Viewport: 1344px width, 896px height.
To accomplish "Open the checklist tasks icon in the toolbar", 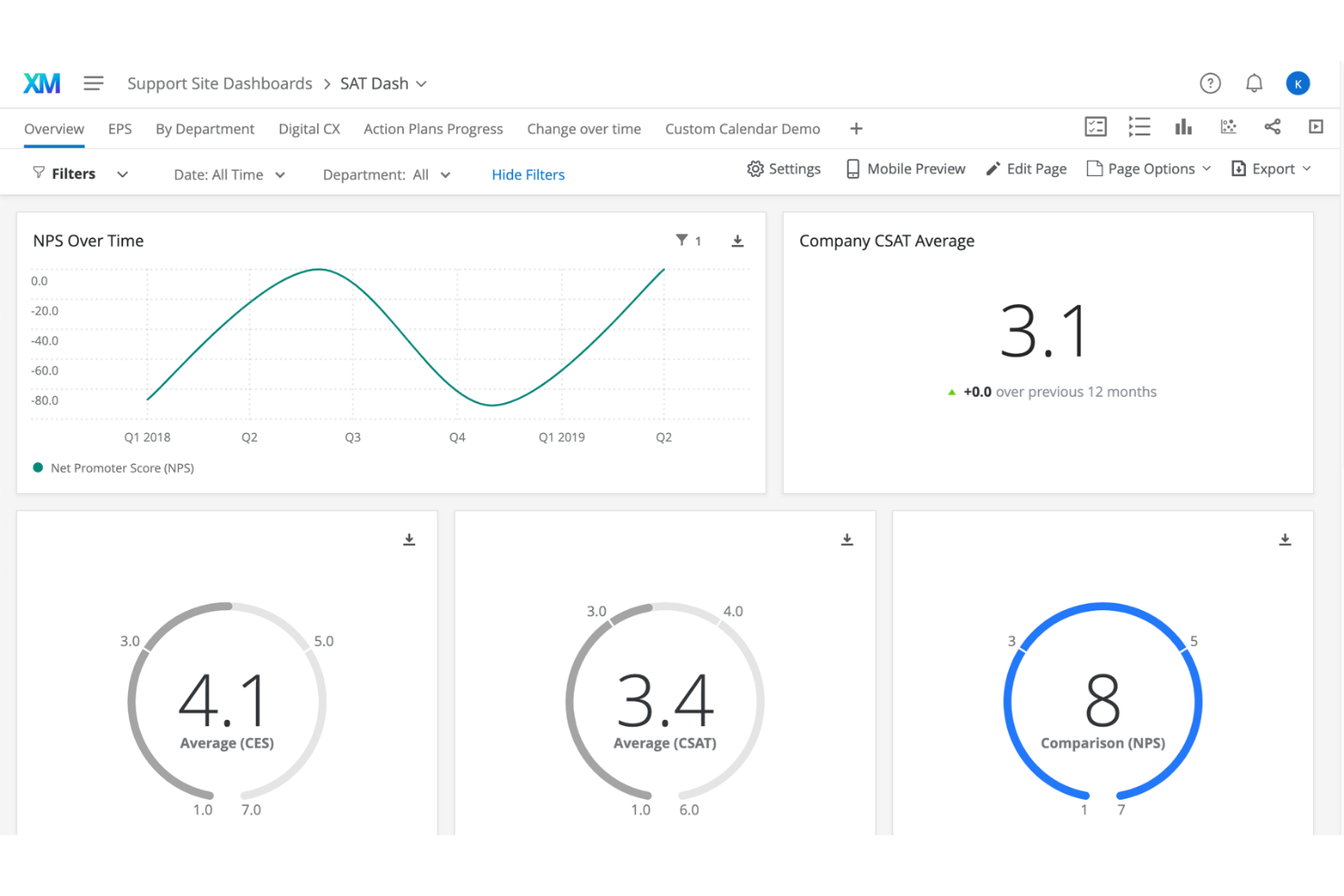I will [x=1096, y=127].
